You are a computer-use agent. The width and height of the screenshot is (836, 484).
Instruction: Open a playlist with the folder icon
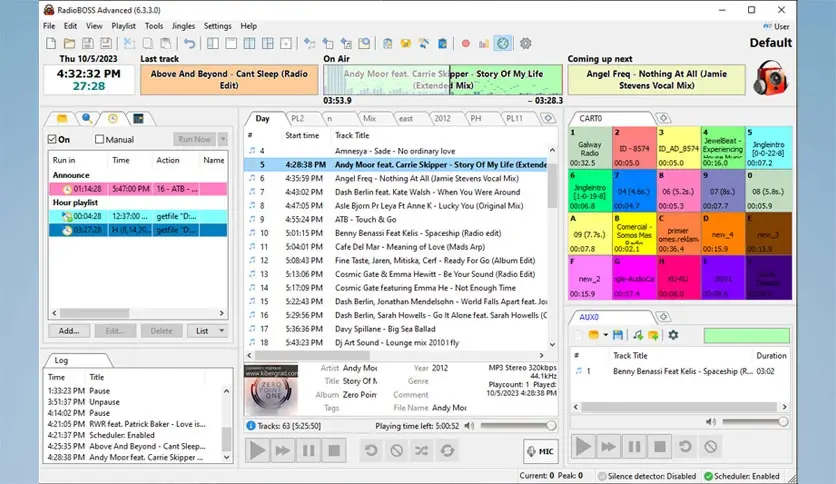69,44
